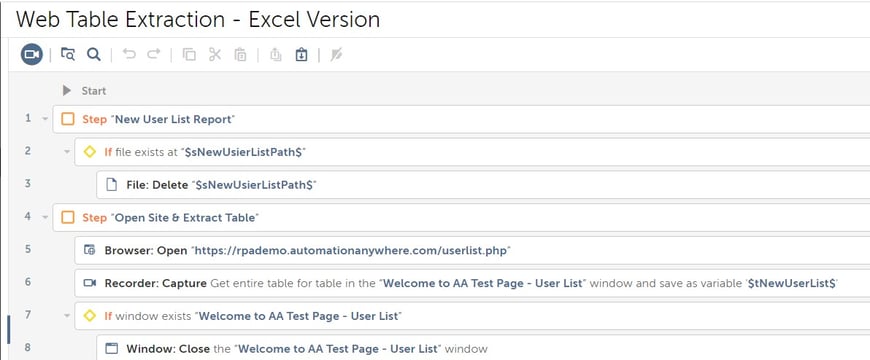Viewport: 870px width, 360px height.
Task: Select the File: Delete action on line 3
Action: 483,185
